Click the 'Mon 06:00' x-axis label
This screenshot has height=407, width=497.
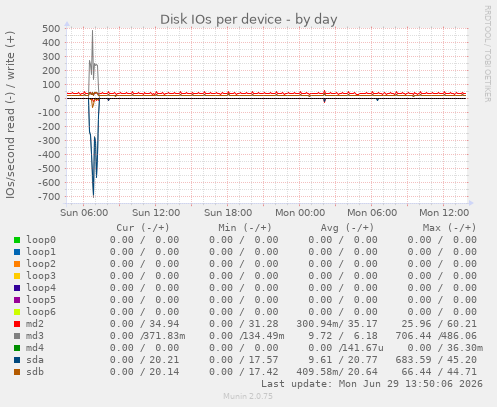[372, 213]
